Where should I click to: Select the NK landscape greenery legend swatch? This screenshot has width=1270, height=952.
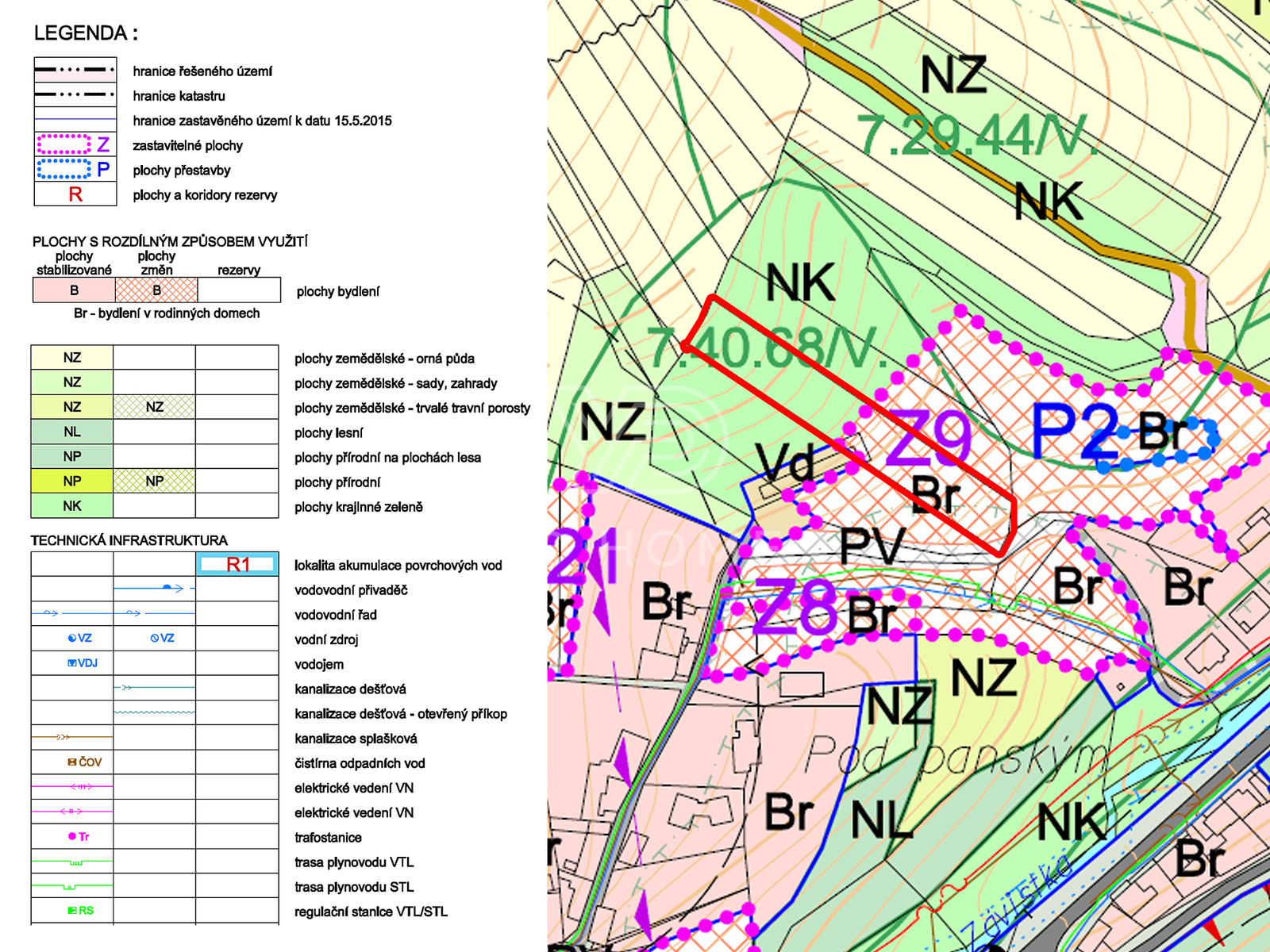click(72, 505)
